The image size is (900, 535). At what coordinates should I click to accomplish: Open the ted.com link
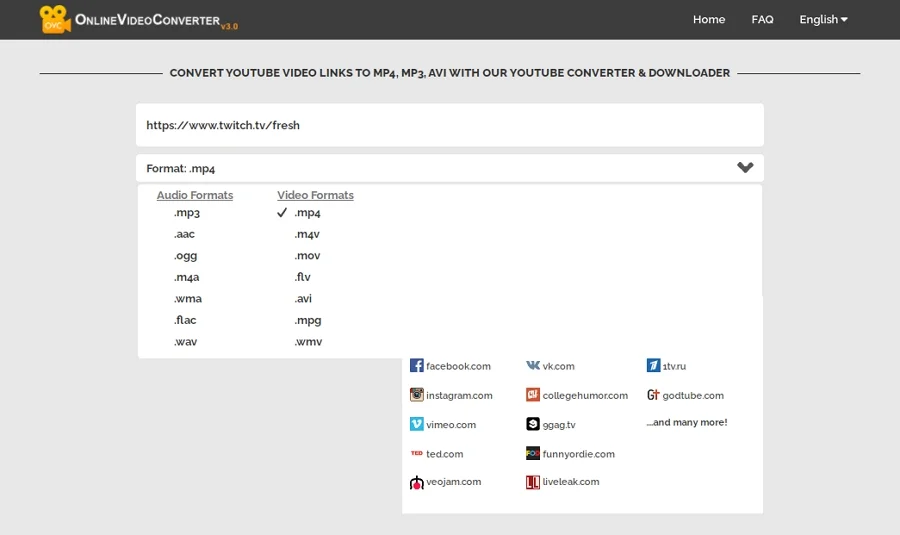coord(444,454)
